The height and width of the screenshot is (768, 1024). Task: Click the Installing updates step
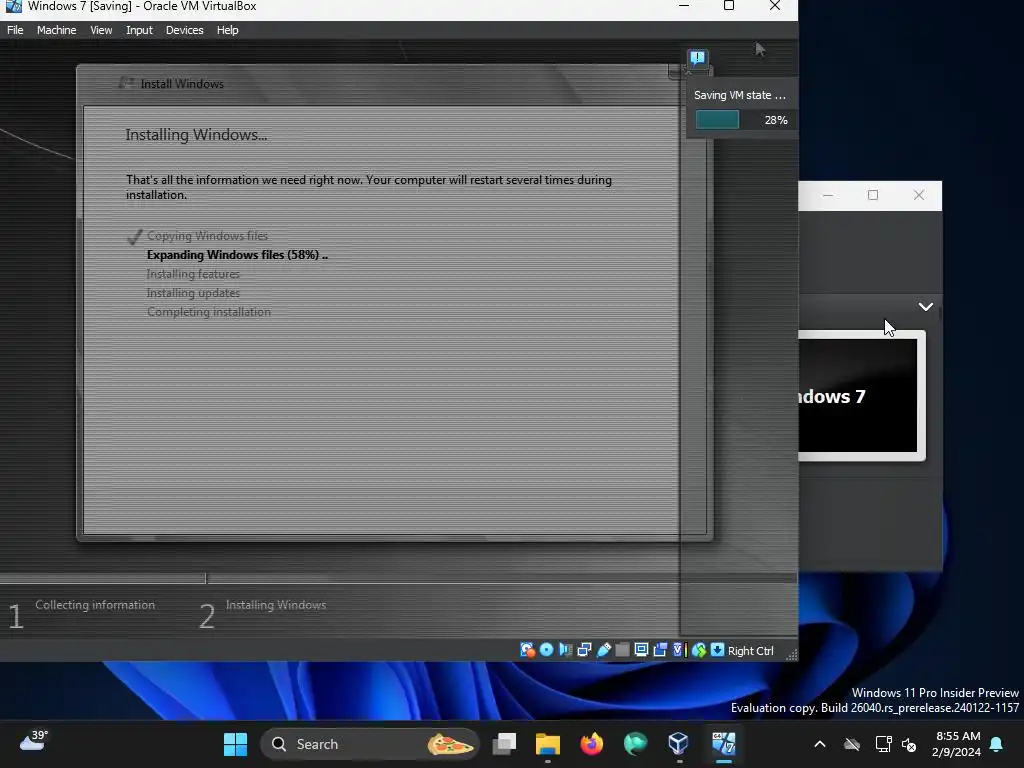point(193,293)
